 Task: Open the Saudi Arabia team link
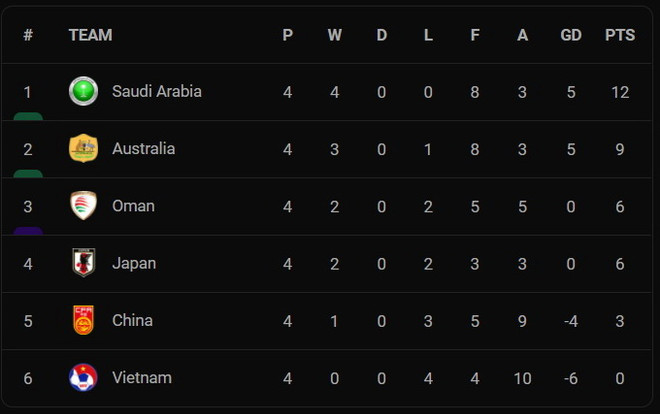click(156, 91)
